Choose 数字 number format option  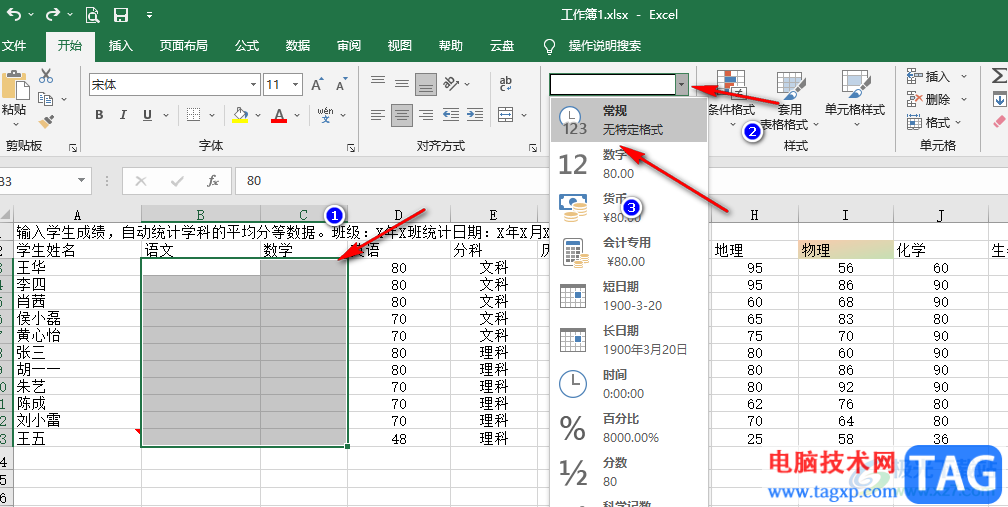point(629,164)
